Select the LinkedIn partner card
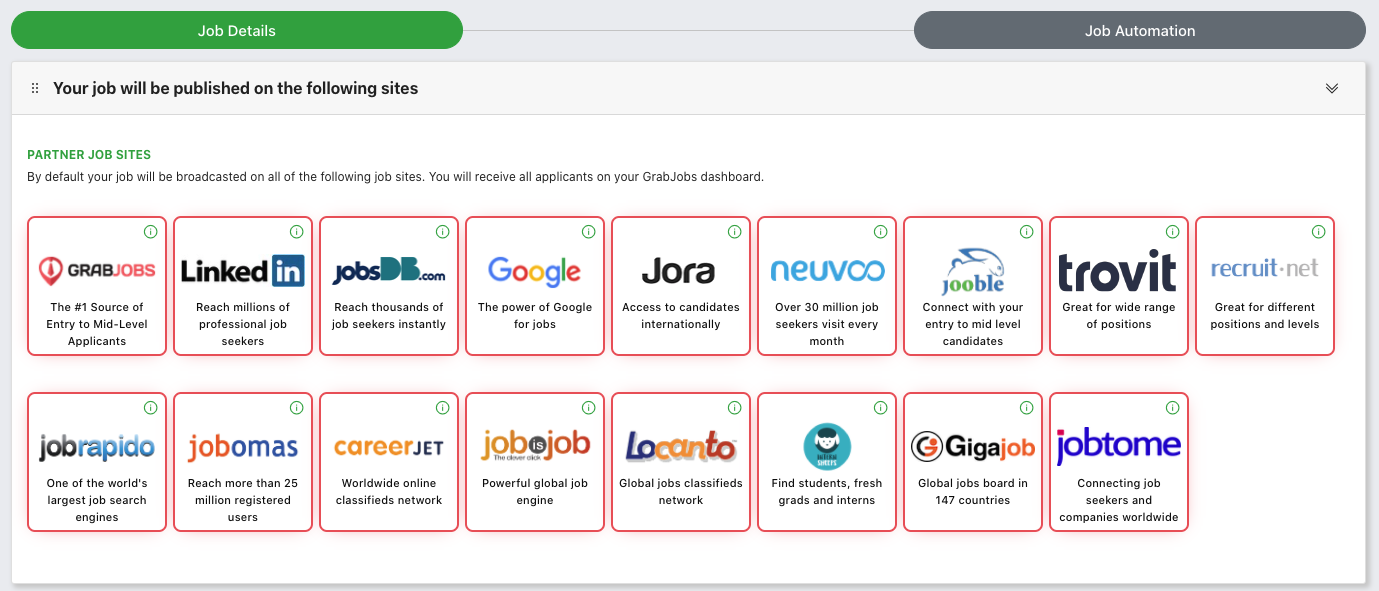1379x591 pixels. tap(242, 286)
